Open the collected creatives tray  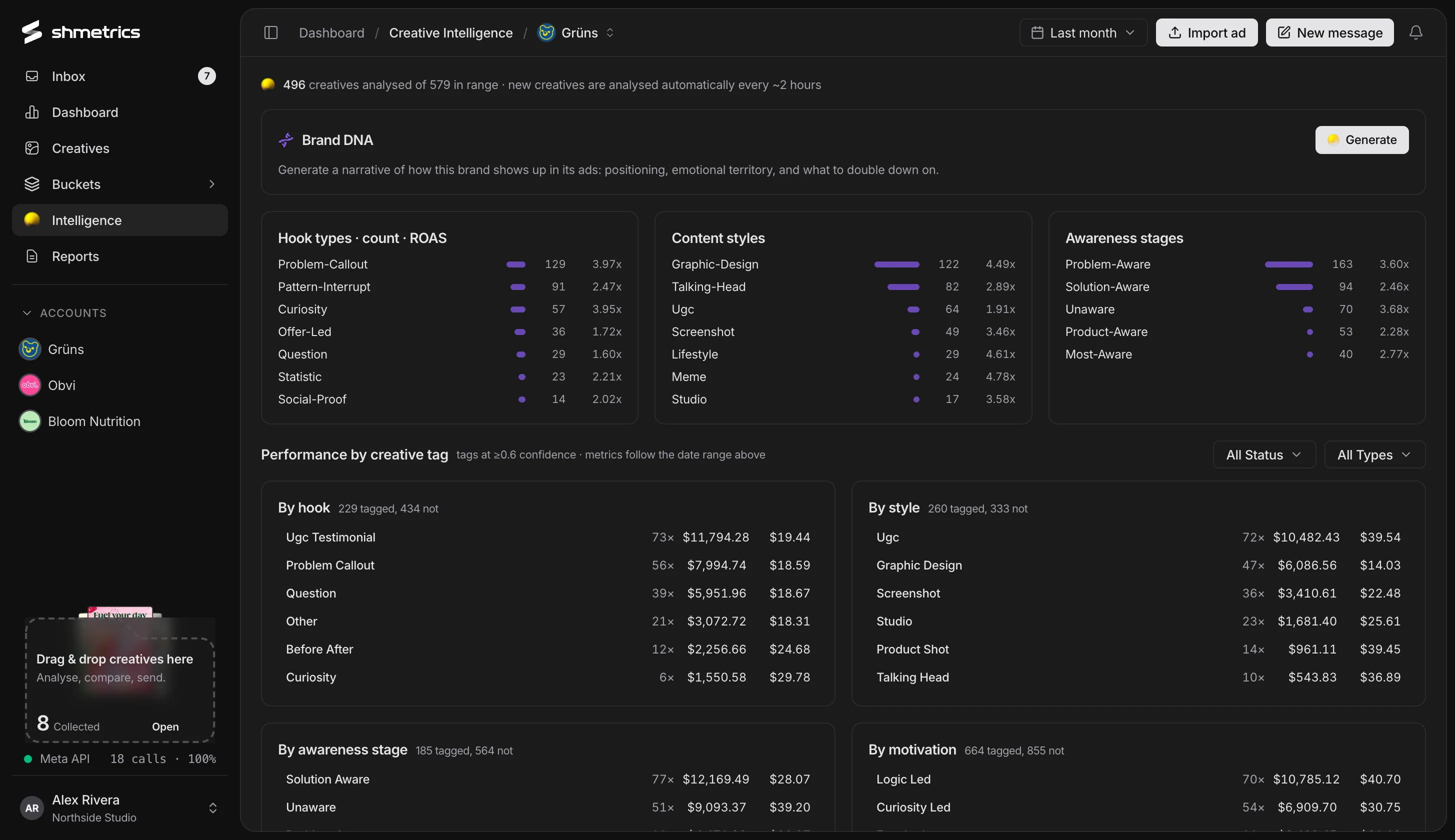point(165,726)
